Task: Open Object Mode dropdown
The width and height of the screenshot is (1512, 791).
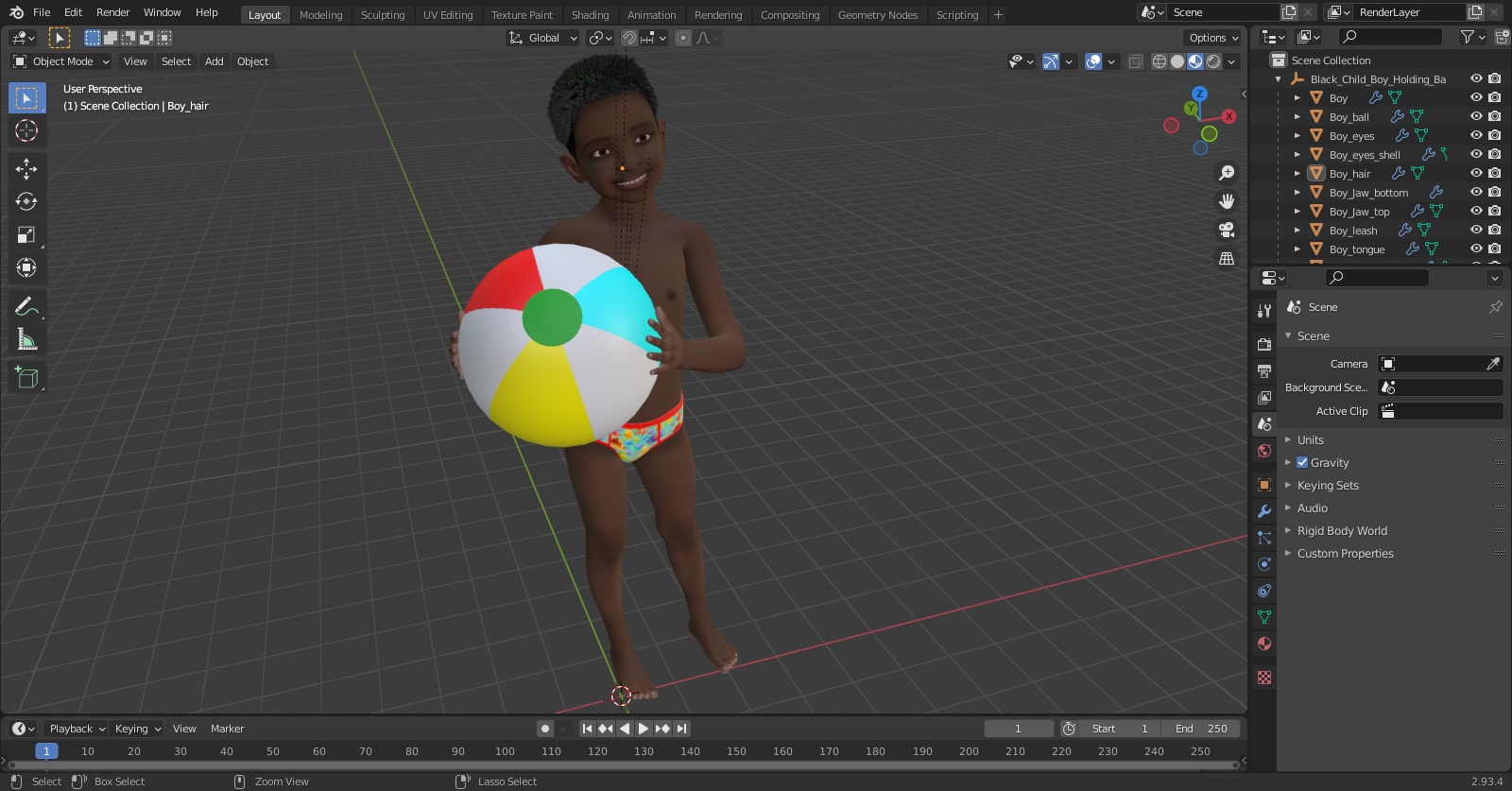Action: (61, 61)
